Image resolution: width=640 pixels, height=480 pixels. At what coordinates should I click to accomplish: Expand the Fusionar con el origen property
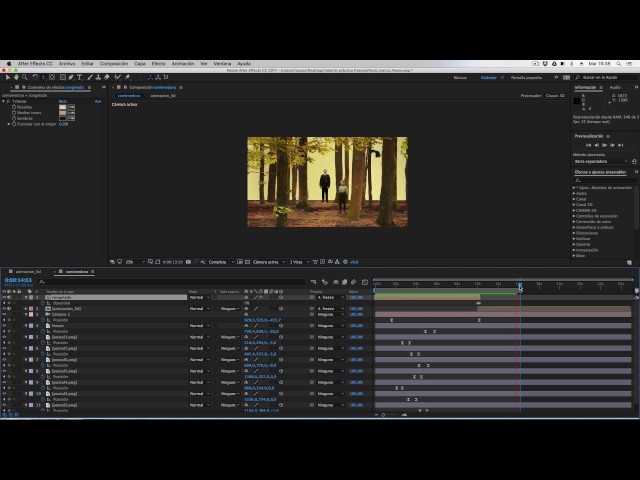coord(9,124)
